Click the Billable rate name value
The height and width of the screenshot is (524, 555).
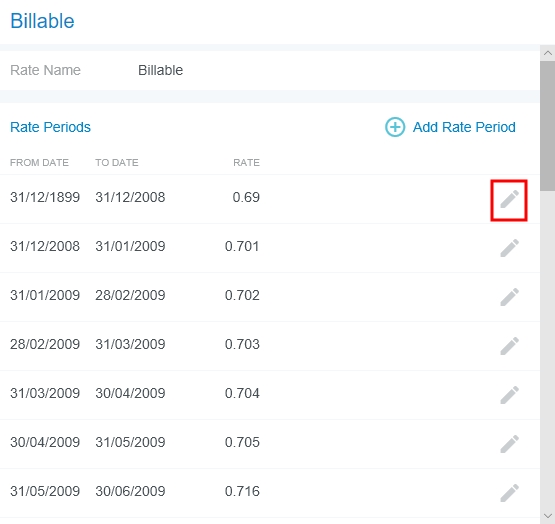click(x=160, y=70)
